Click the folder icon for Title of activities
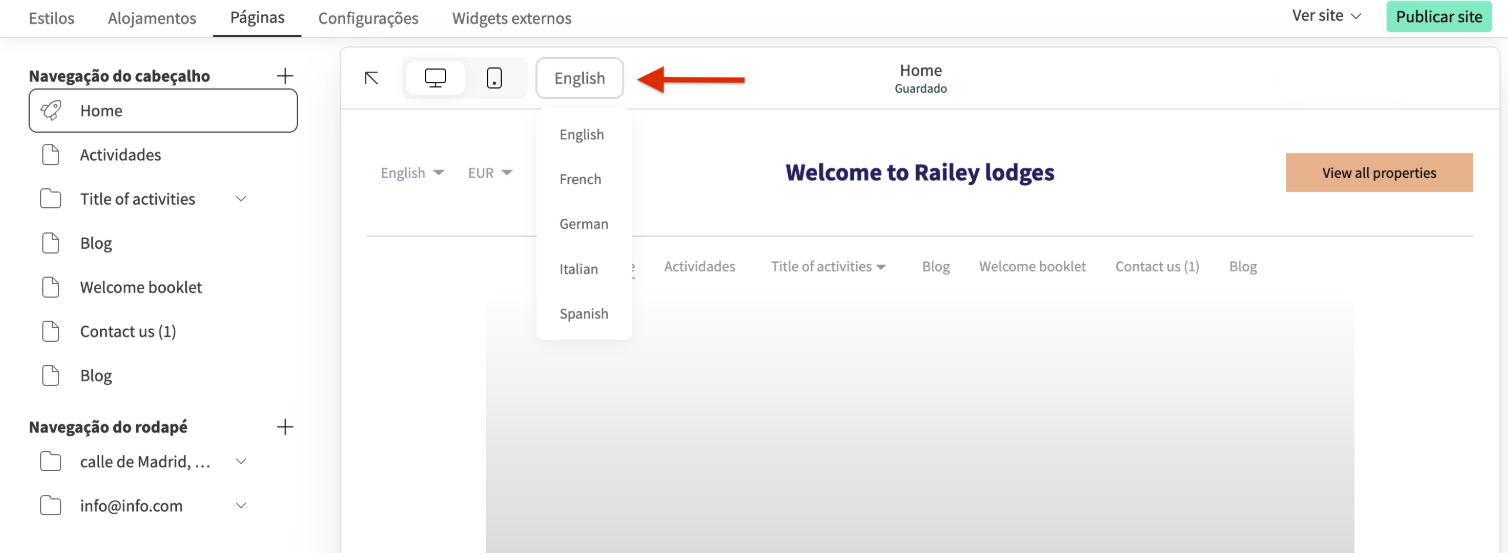 51,199
